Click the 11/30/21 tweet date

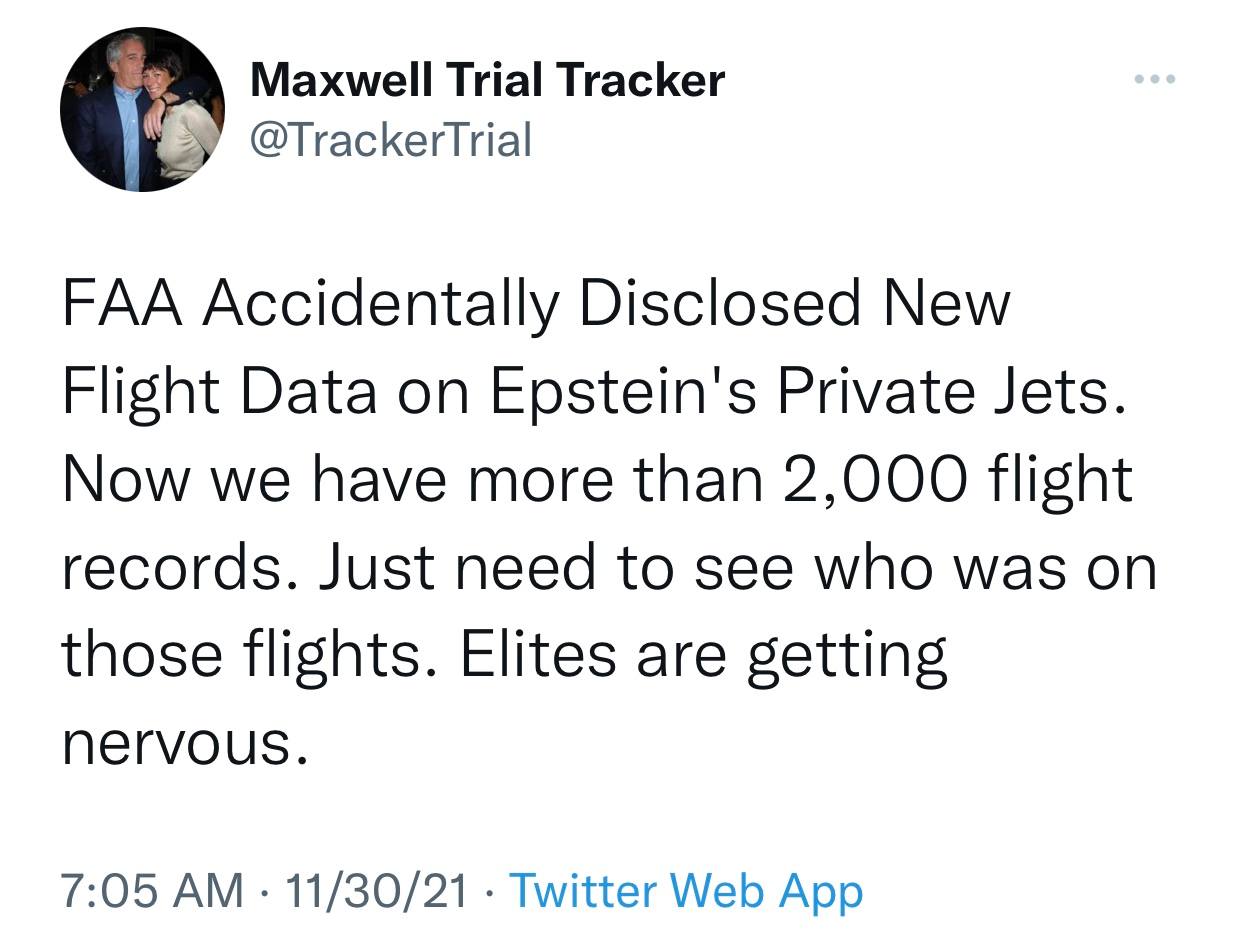[x=376, y=890]
